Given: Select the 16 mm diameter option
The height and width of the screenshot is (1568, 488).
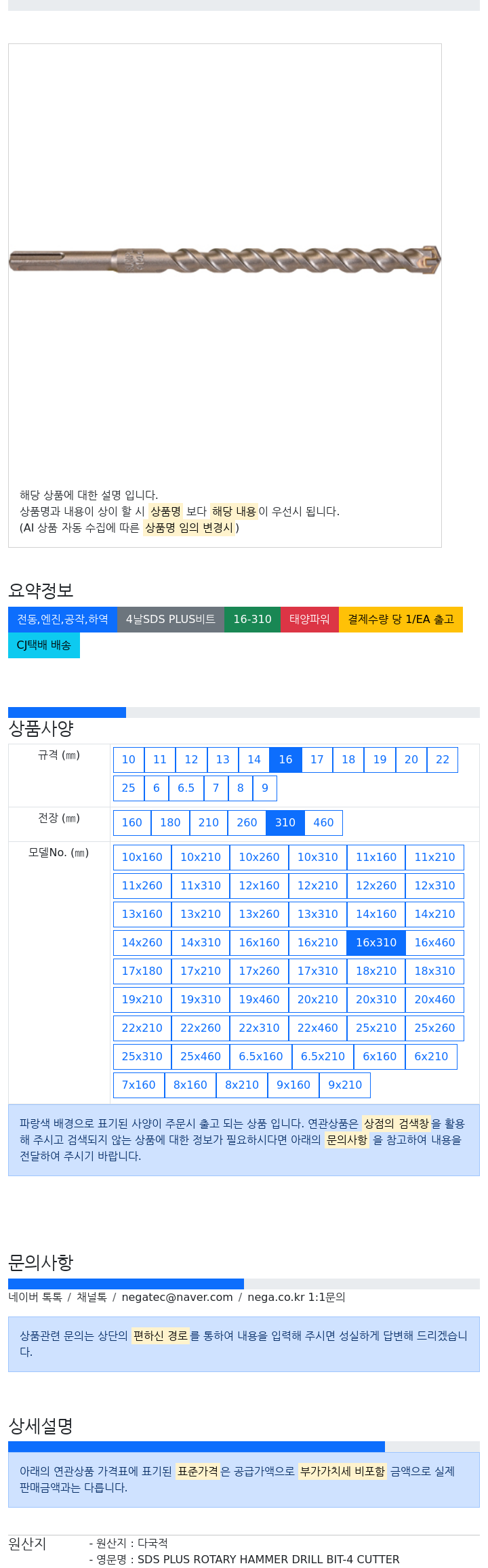Looking at the screenshot, I should tap(285, 760).
